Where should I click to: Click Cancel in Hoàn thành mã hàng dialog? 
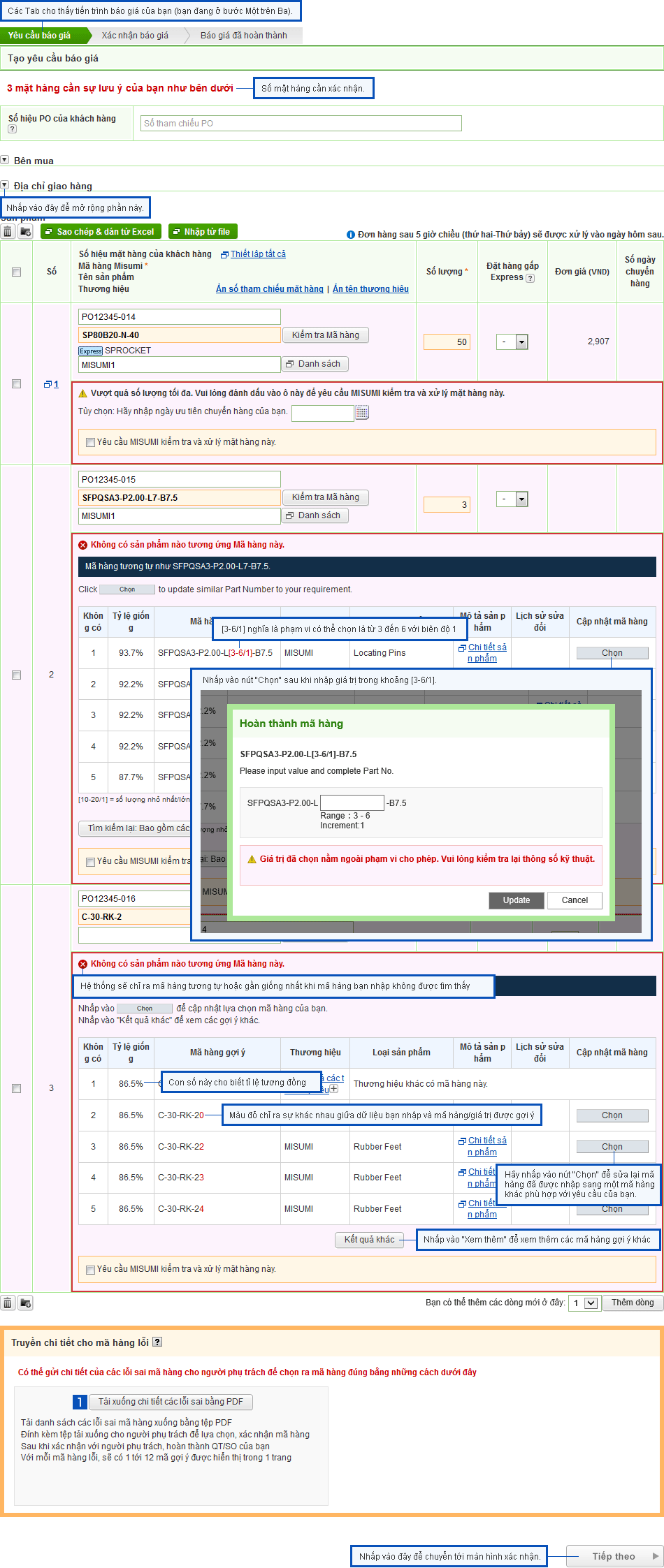point(575,900)
